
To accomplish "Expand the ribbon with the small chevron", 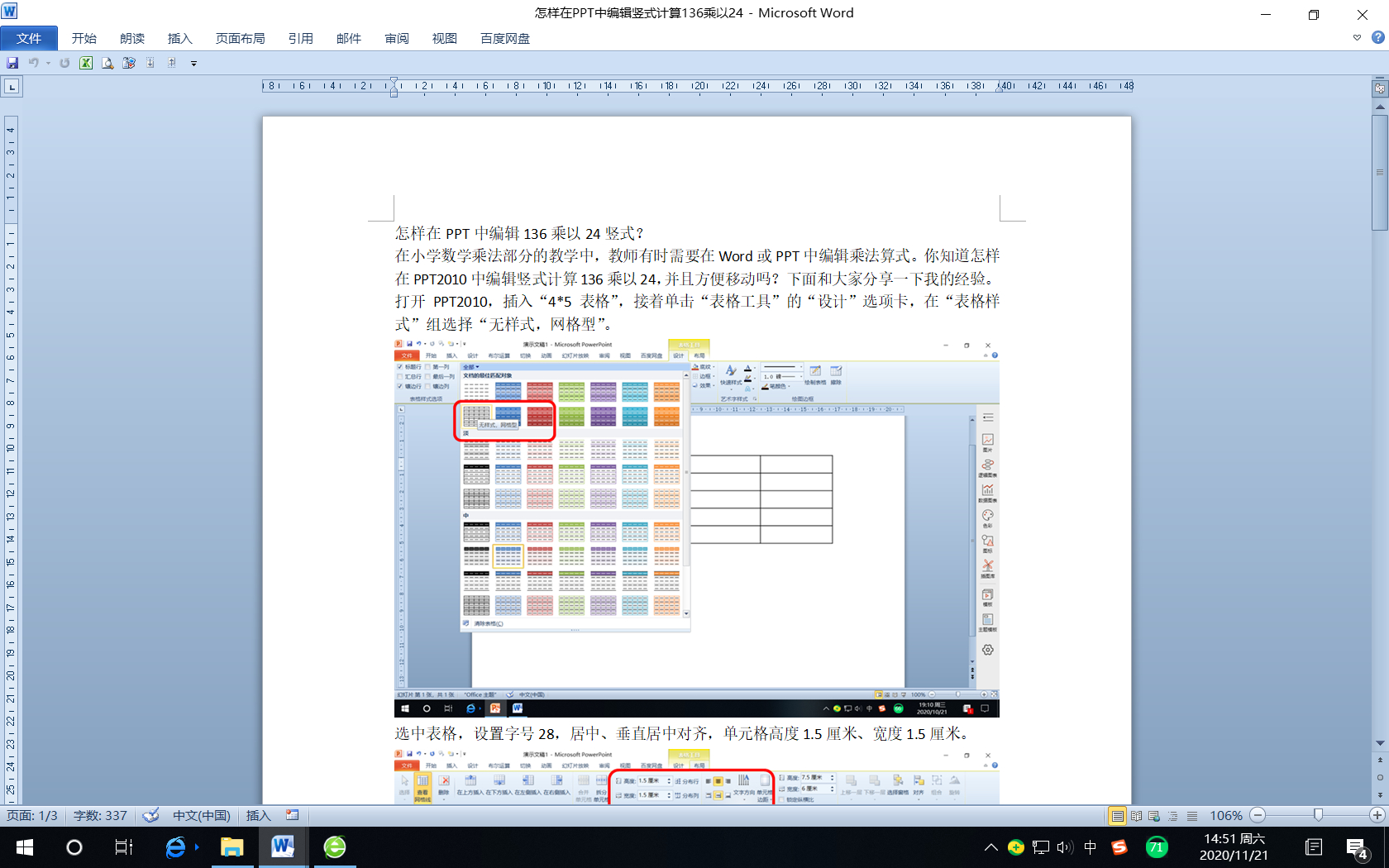I will tap(1357, 38).
